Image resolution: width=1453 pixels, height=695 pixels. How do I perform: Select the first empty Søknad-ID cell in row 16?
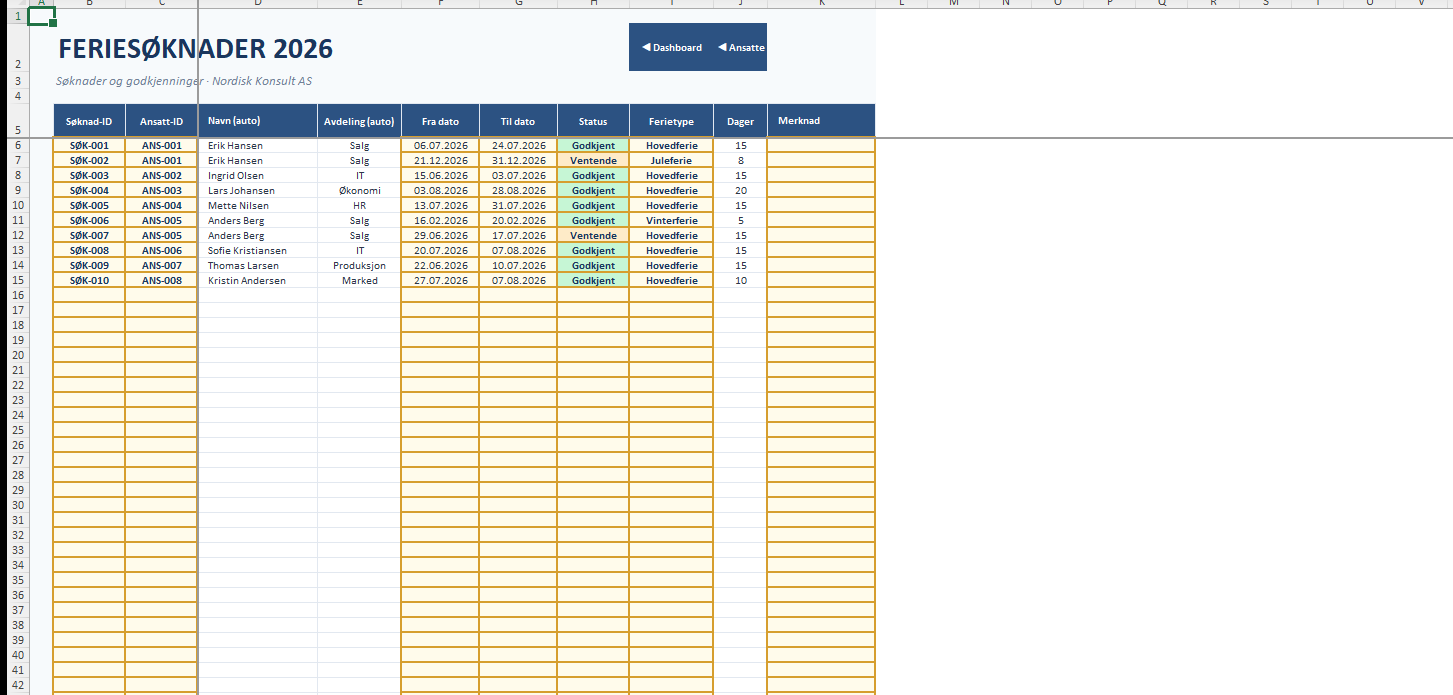[89, 296]
